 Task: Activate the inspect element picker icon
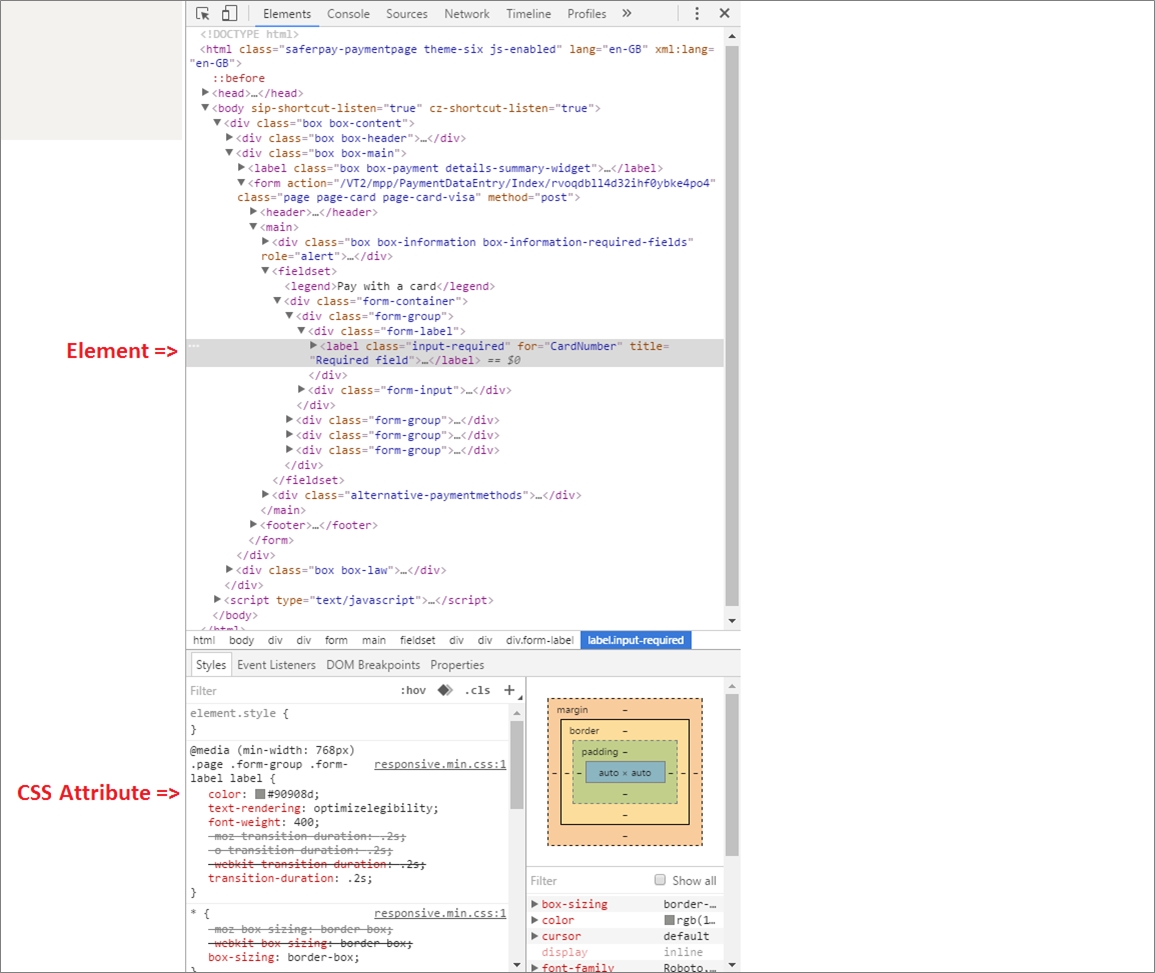coord(203,14)
